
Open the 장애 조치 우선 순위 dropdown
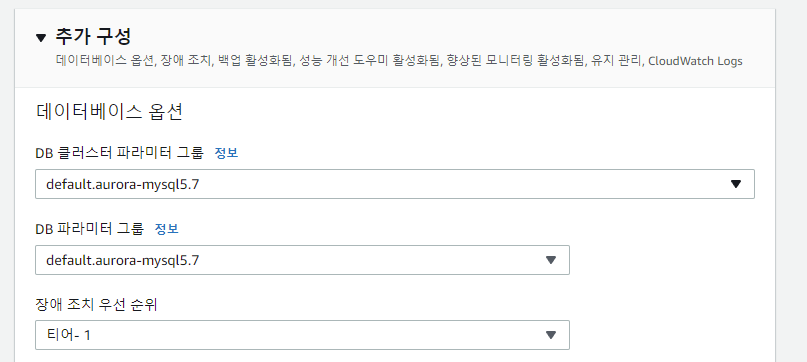pyautogui.click(x=302, y=335)
